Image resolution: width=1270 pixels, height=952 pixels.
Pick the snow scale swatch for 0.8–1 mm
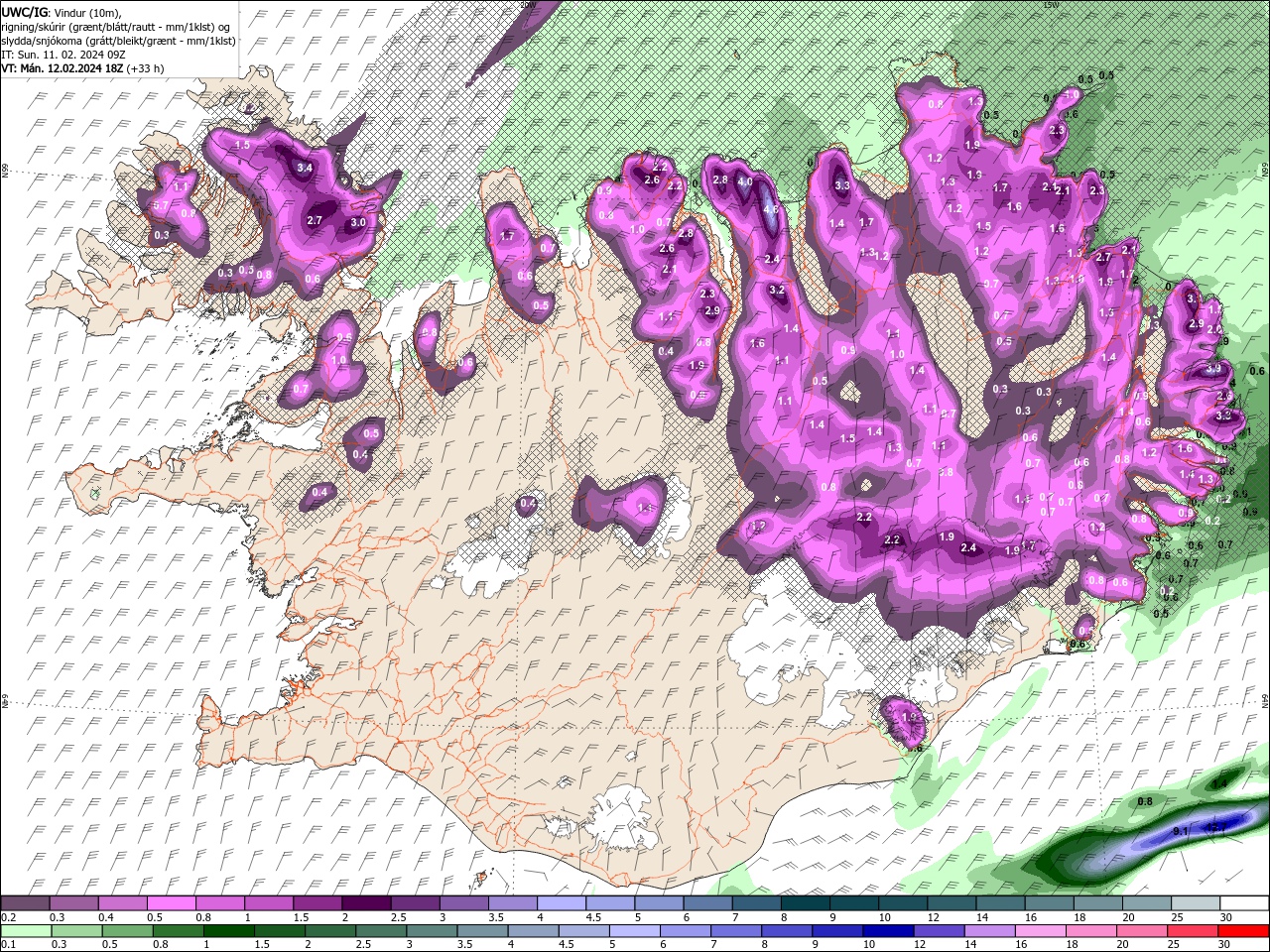pos(220,903)
